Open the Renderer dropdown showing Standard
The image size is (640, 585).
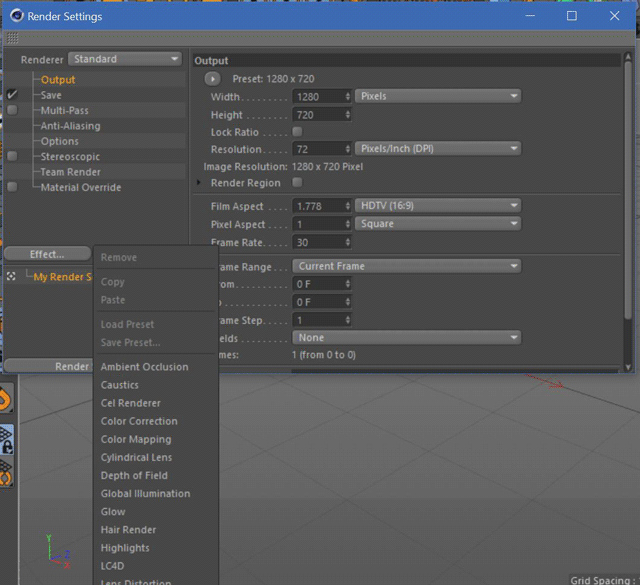(125, 59)
